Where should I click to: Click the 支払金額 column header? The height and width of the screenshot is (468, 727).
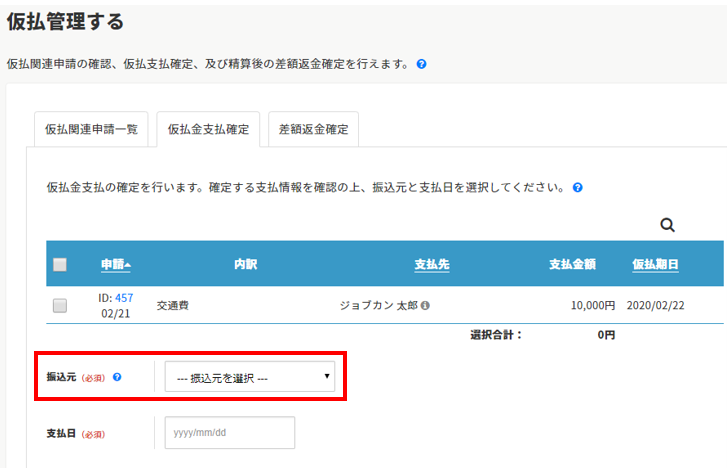(x=572, y=264)
